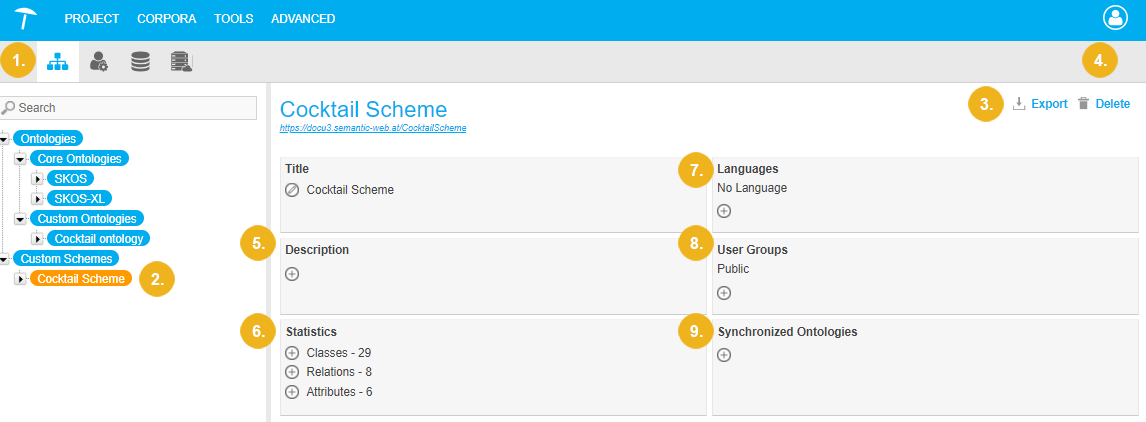The width and height of the screenshot is (1146, 422).
Task: Click the server with cloud icon
Action: click(181, 62)
